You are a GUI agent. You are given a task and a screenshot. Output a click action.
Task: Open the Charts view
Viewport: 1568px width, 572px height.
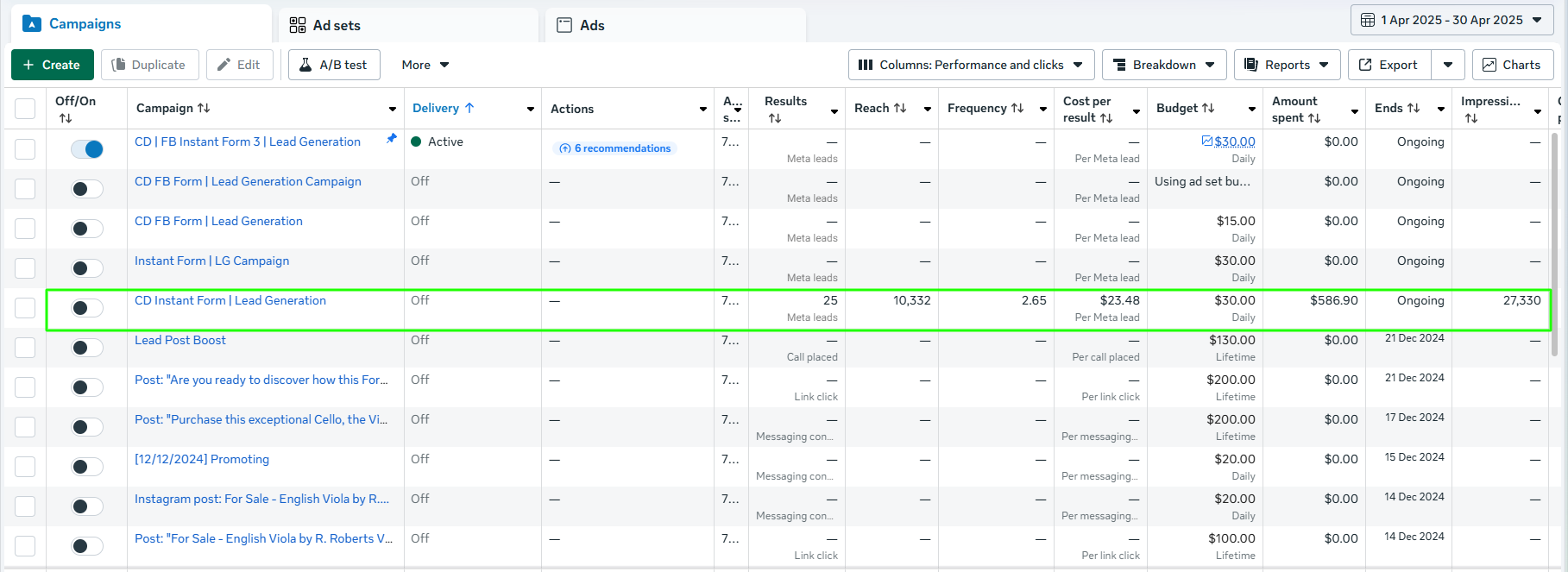[x=1512, y=65]
